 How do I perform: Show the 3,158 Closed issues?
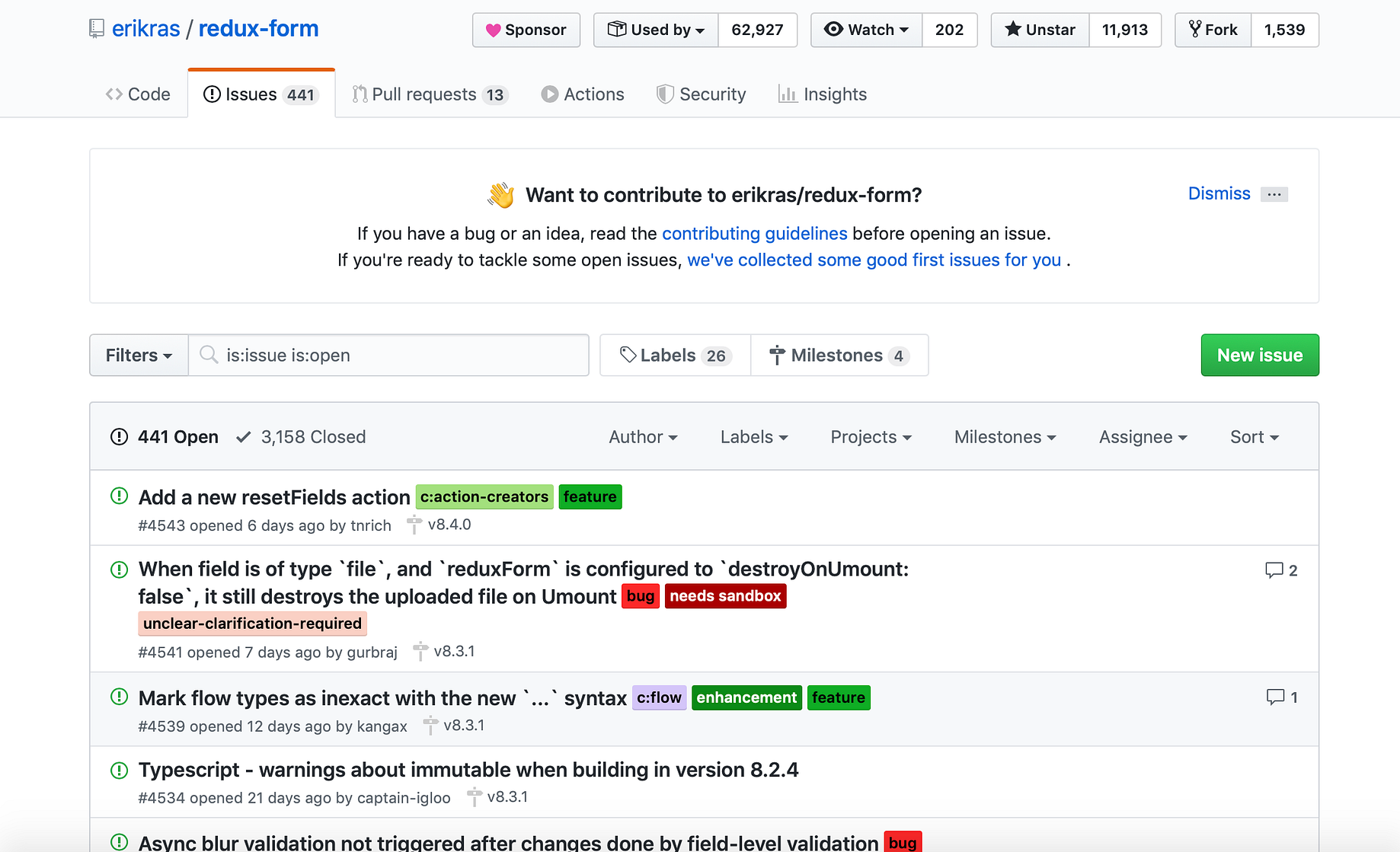tap(301, 437)
